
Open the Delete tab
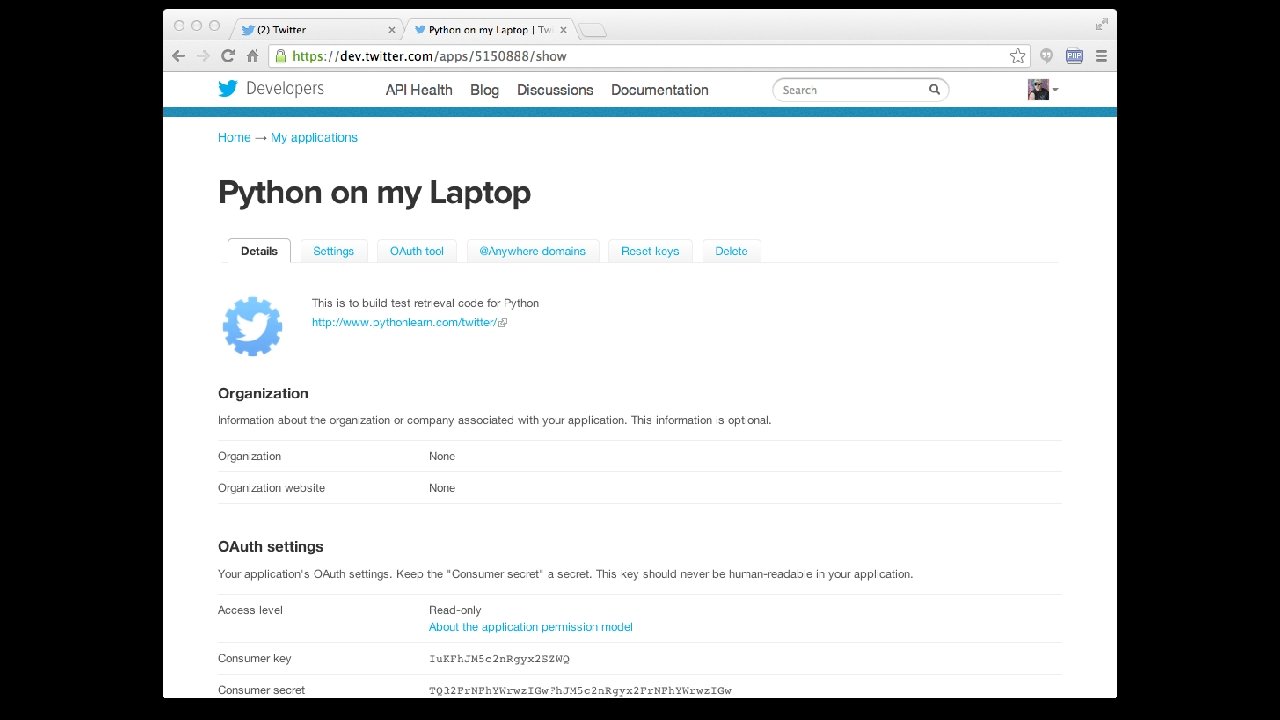(731, 251)
